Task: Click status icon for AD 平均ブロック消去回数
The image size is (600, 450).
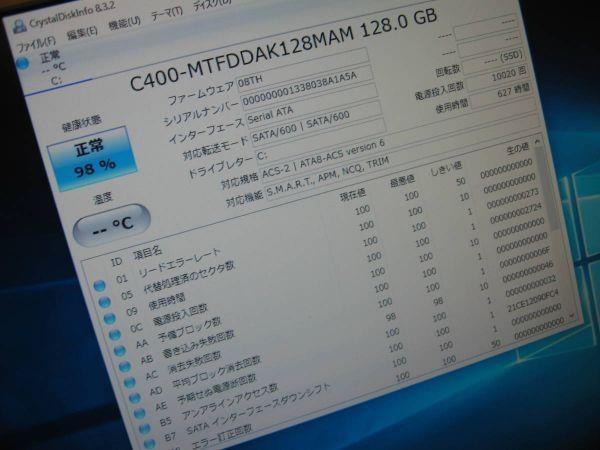Action: [x=134, y=399]
